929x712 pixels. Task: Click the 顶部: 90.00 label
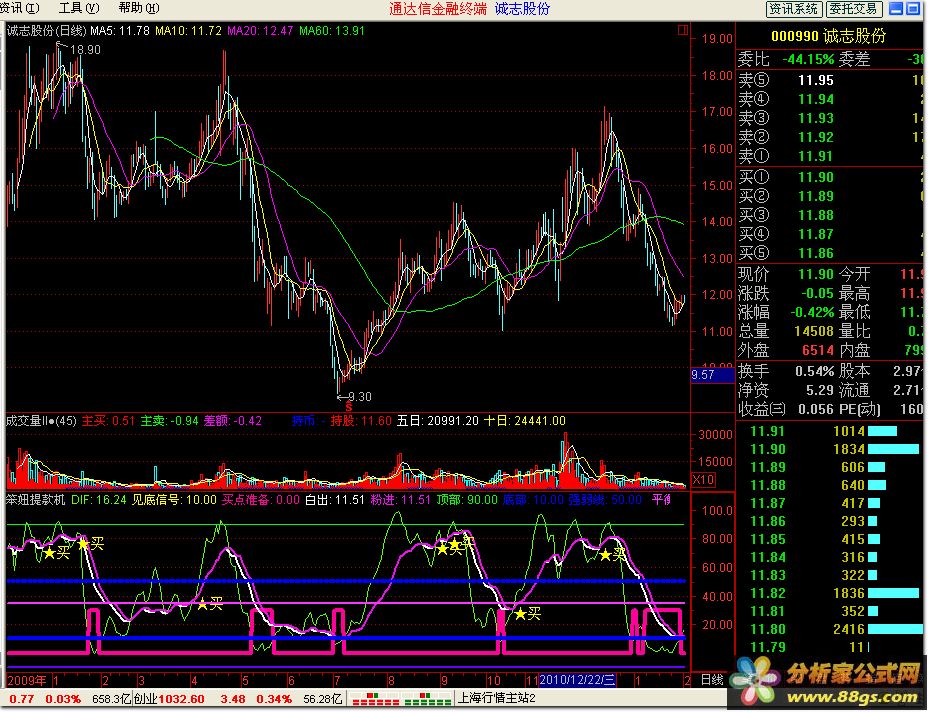pyautogui.click(x=467, y=499)
